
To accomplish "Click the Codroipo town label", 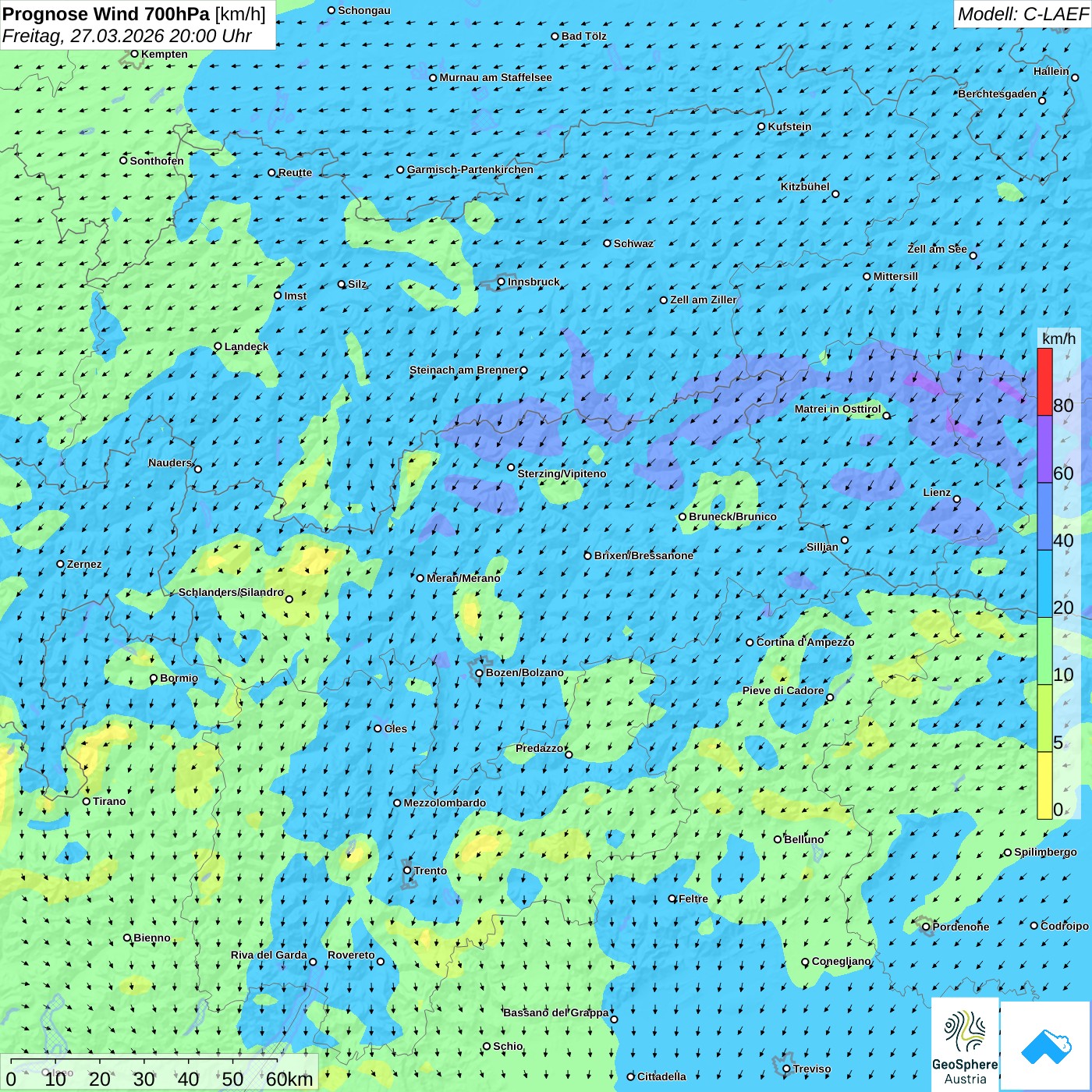I will pos(1065,926).
